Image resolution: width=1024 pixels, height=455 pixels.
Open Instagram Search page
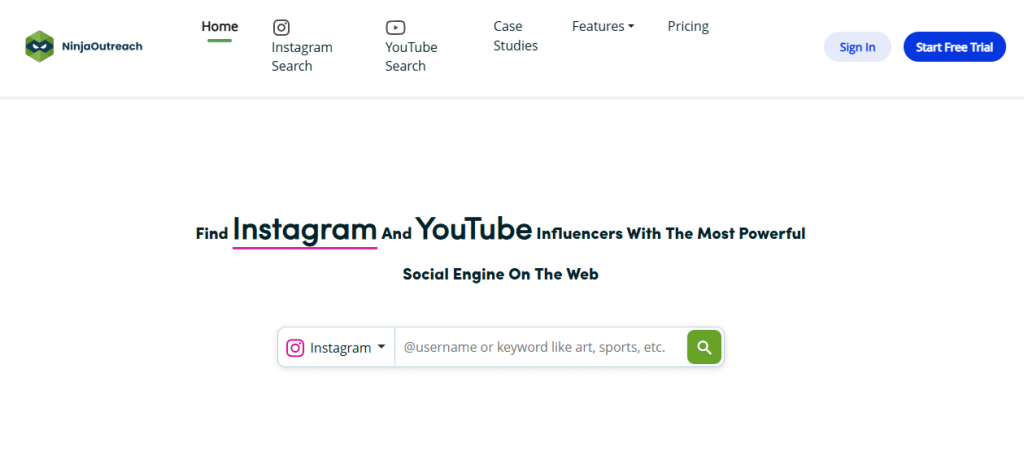pyautogui.click(x=302, y=57)
